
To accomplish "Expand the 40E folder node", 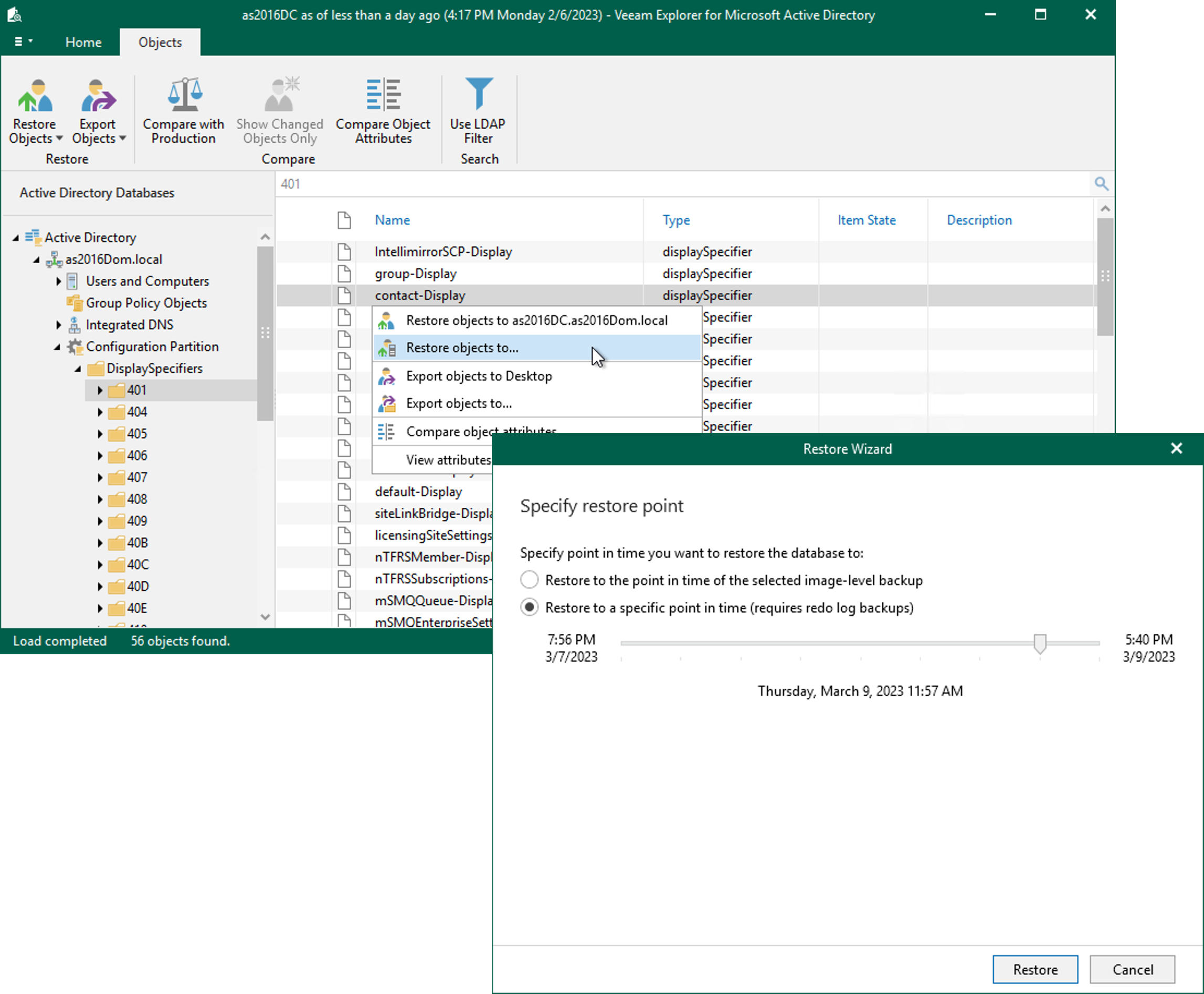I will tap(100, 608).
